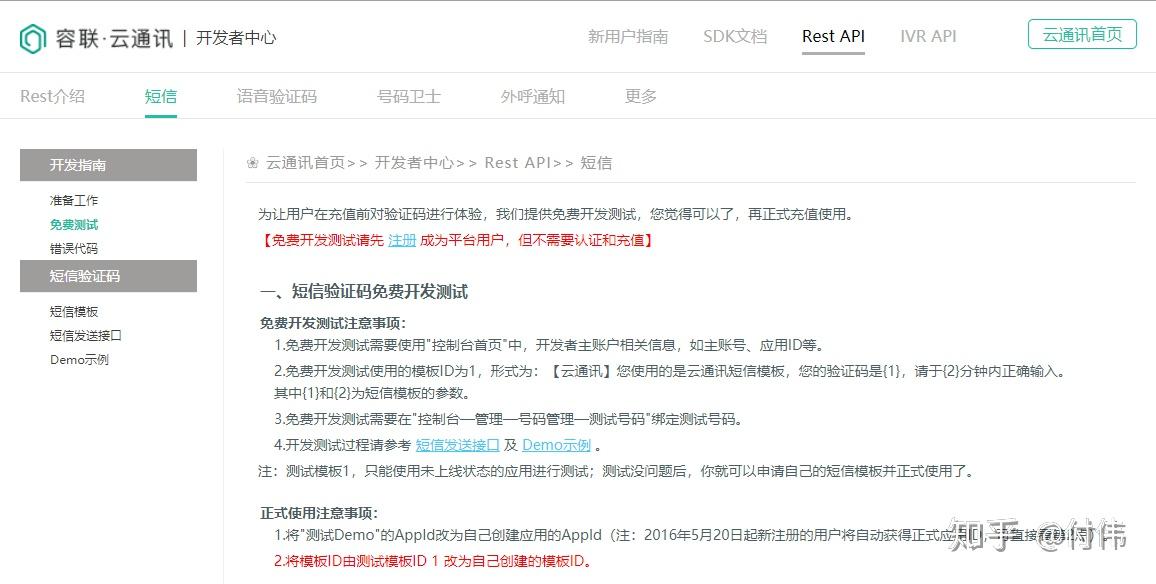Open the 开发者中心 header link
Viewport: 1156px width, 584px height.
click(x=236, y=38)
